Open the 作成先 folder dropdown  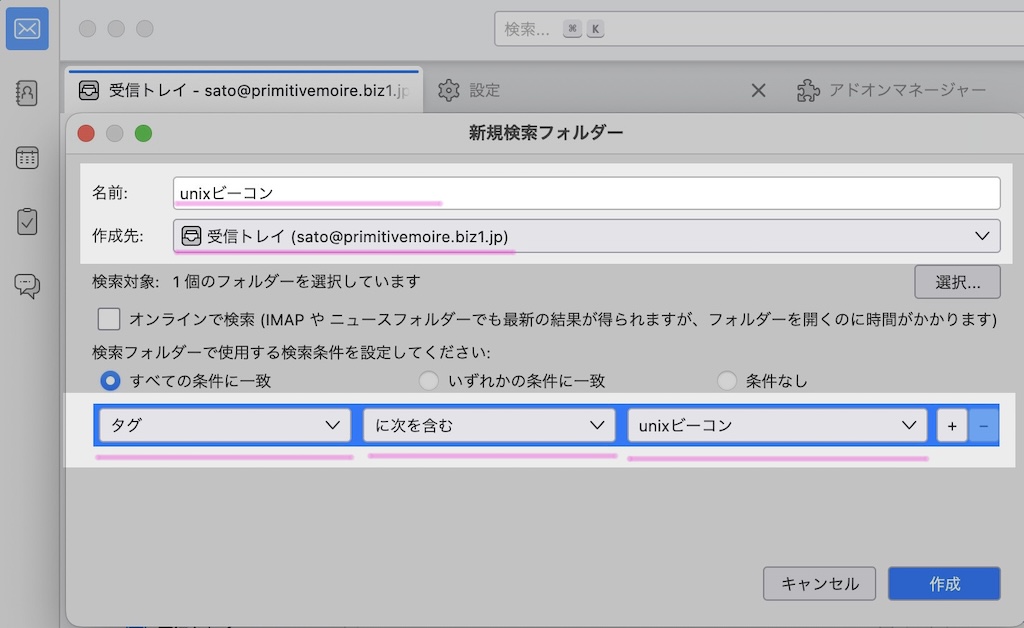click(x=586, y=236)
